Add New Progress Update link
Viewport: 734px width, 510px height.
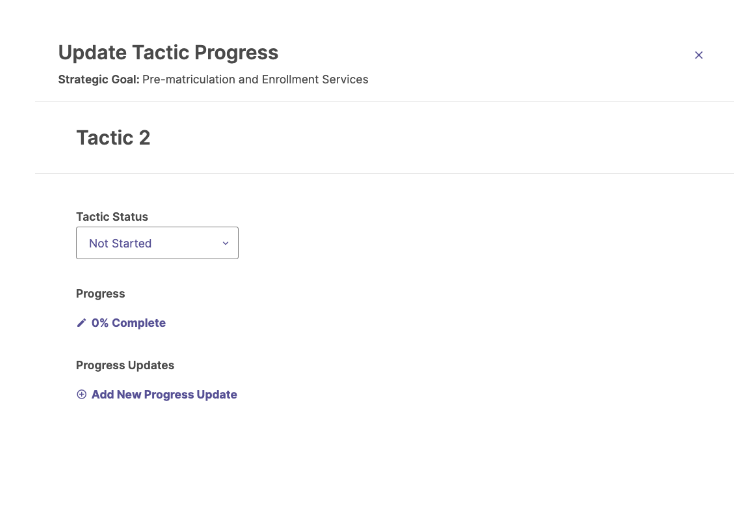157,394
